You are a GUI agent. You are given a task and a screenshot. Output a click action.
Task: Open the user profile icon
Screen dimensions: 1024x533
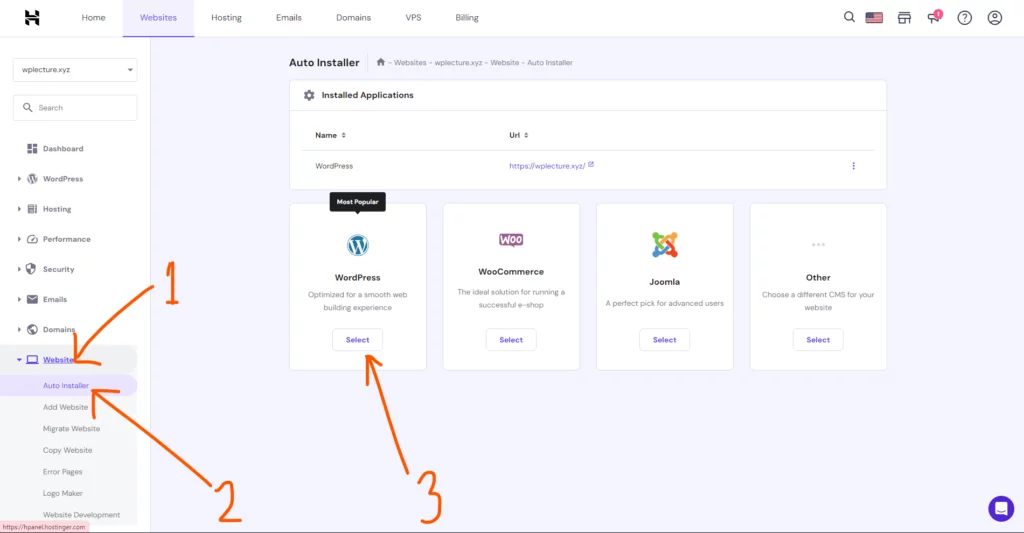995,18
